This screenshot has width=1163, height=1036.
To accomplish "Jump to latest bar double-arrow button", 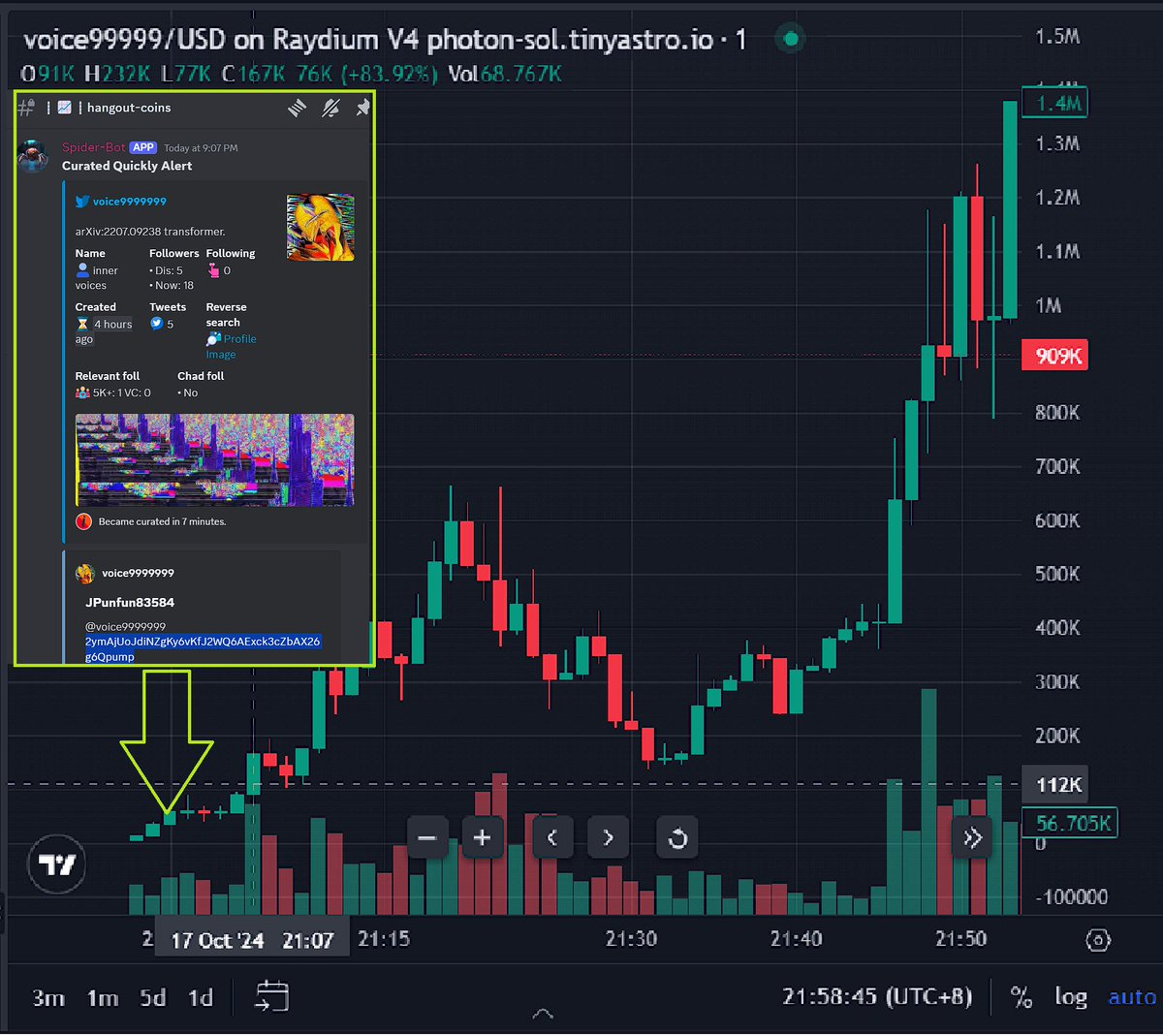I will [972, 838].
